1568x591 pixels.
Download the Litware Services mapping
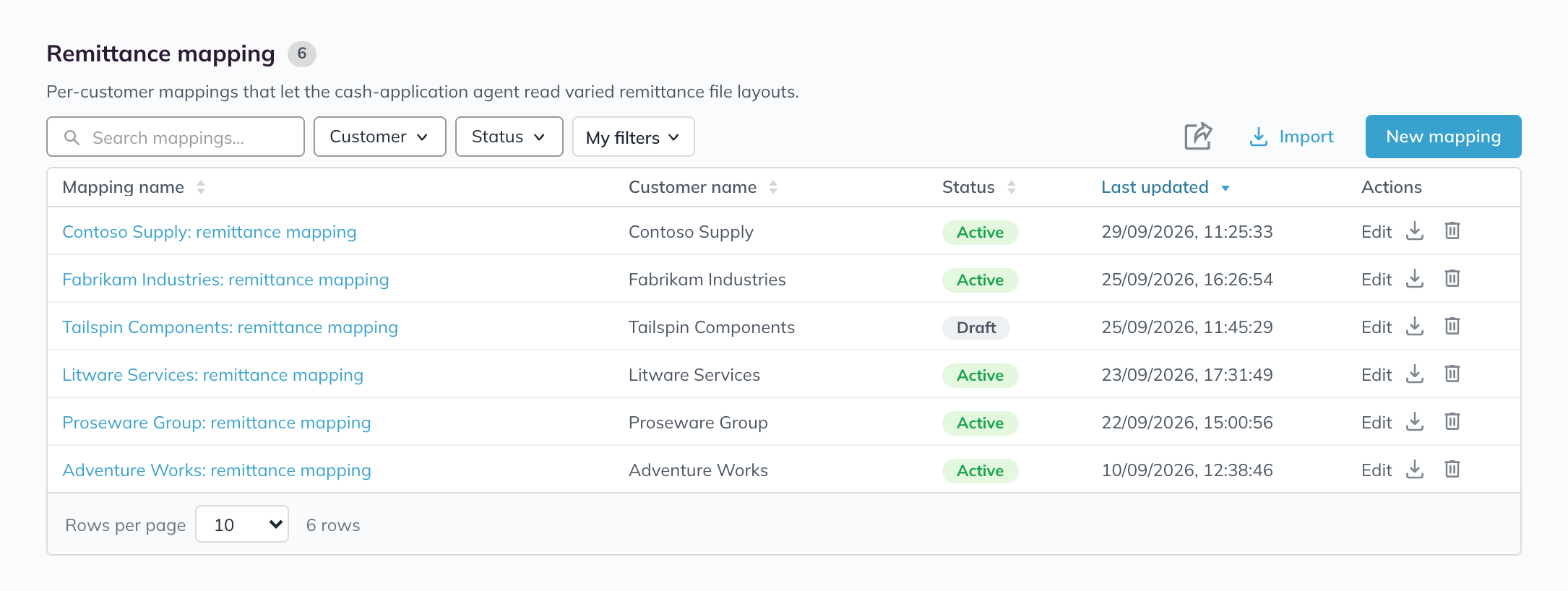(x=1415, y=374)
